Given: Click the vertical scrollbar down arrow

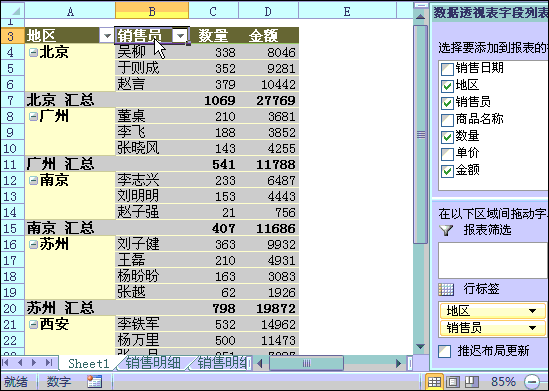Looking at the screenshot, I should tap(421, 347).
